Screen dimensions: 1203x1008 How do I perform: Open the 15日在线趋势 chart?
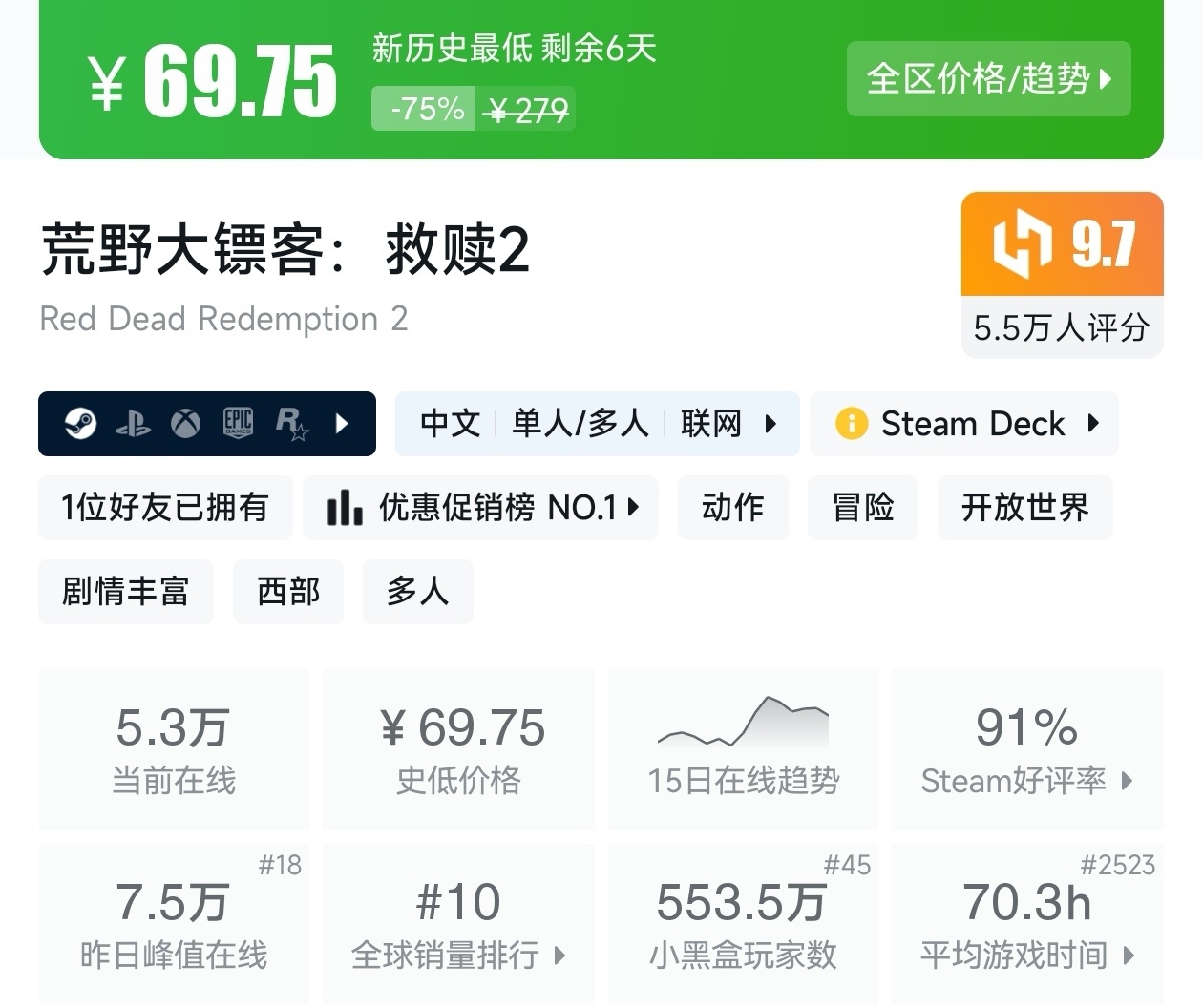pyautogui.click(x=743, y=749)
